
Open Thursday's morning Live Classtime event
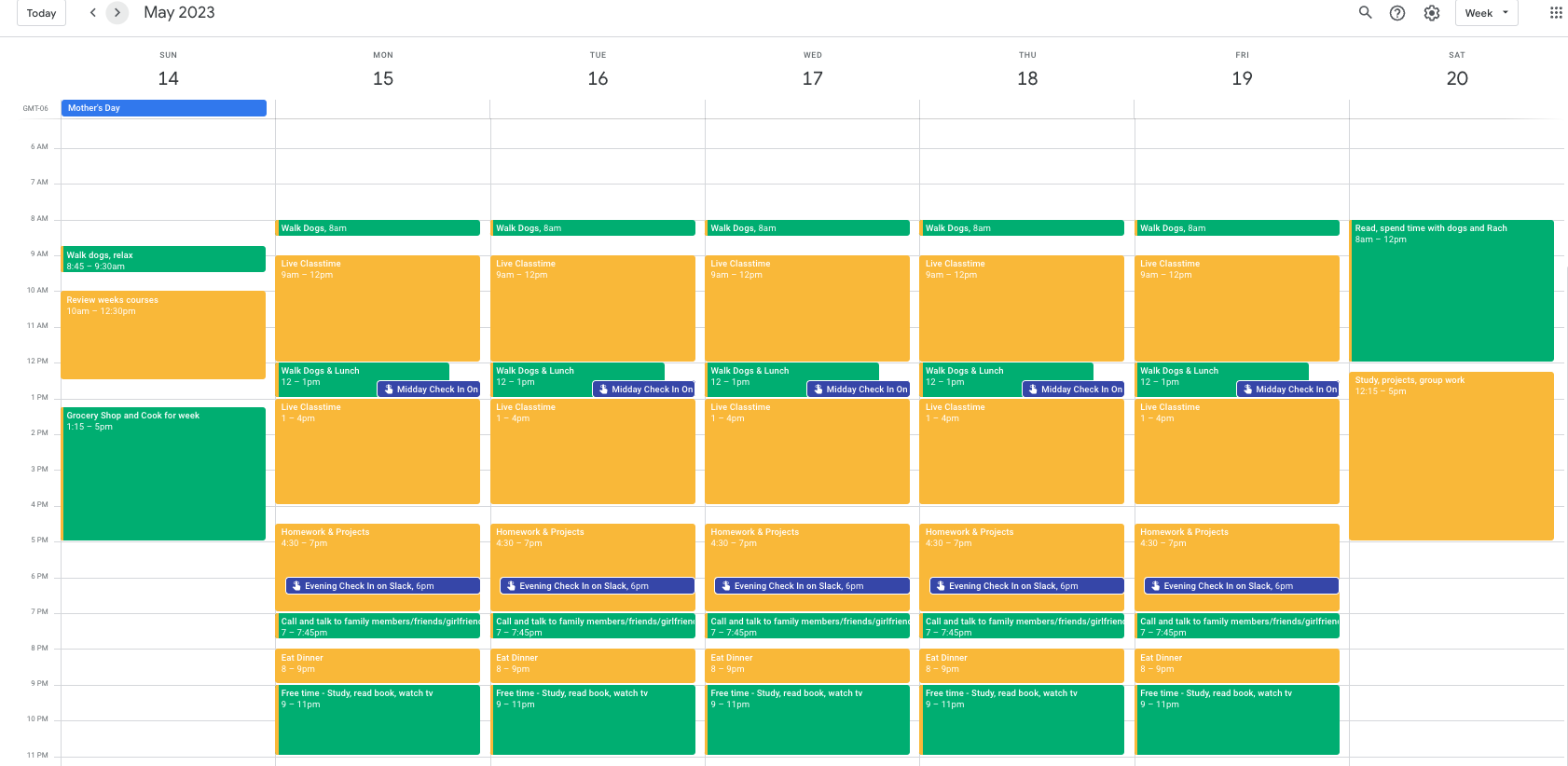click(1022, 308)
